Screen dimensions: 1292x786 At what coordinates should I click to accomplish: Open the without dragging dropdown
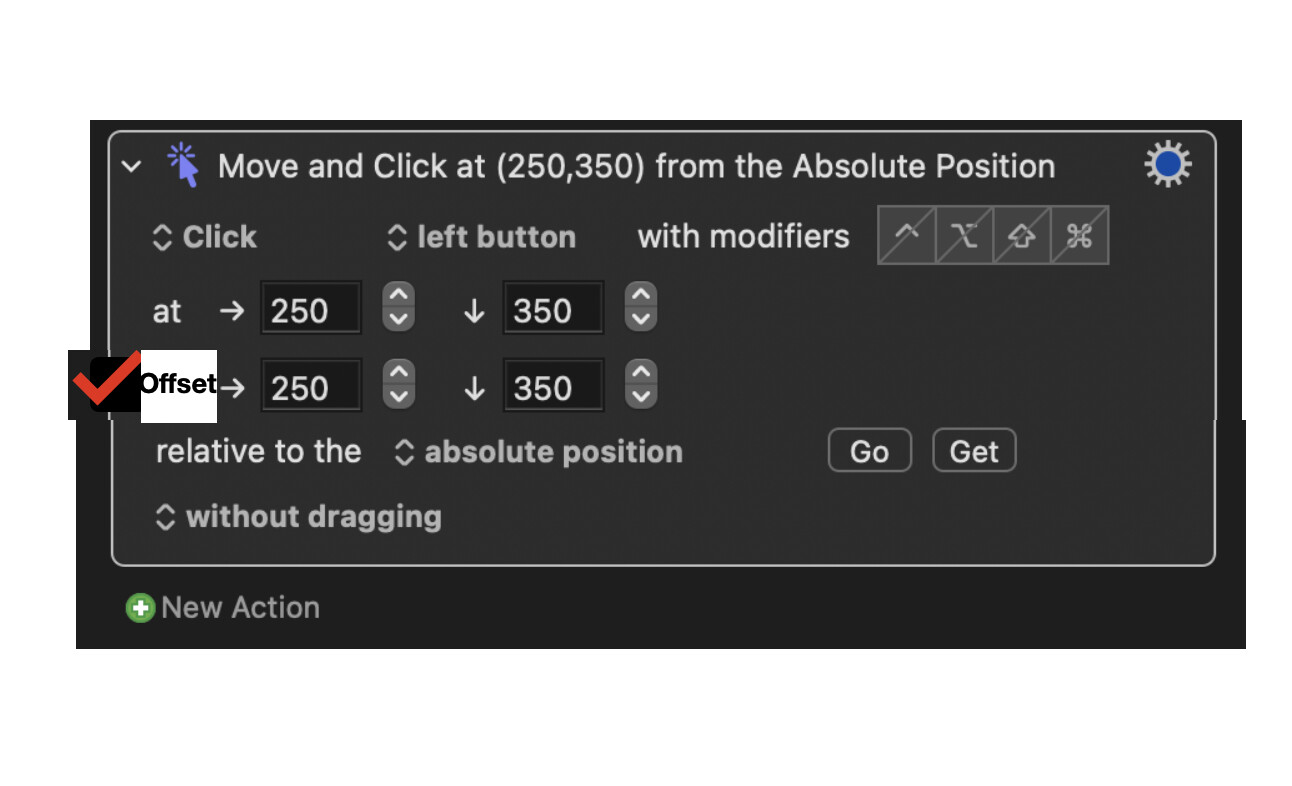(297, 517)
